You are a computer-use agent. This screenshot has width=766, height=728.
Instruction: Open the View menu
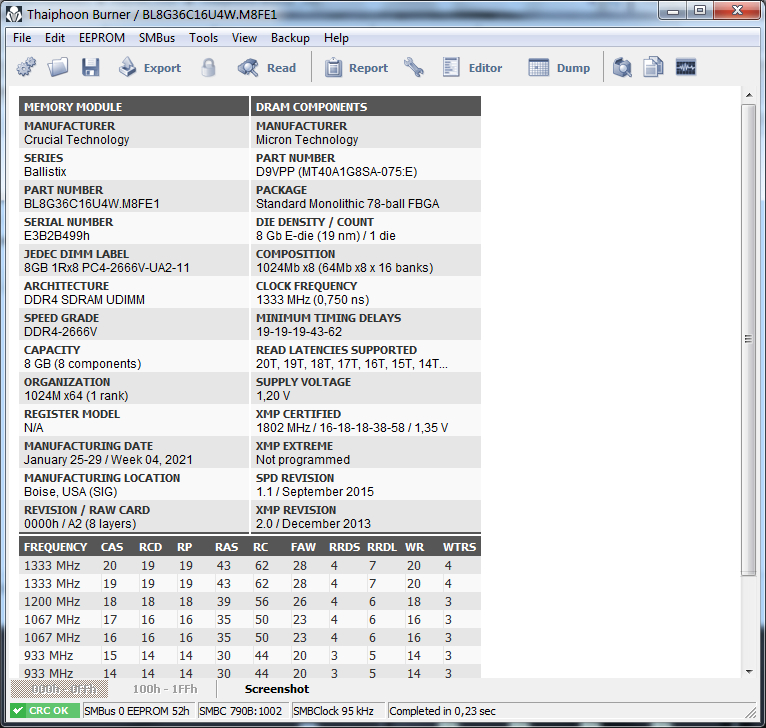pyautogui.click(x=244, y=38)
